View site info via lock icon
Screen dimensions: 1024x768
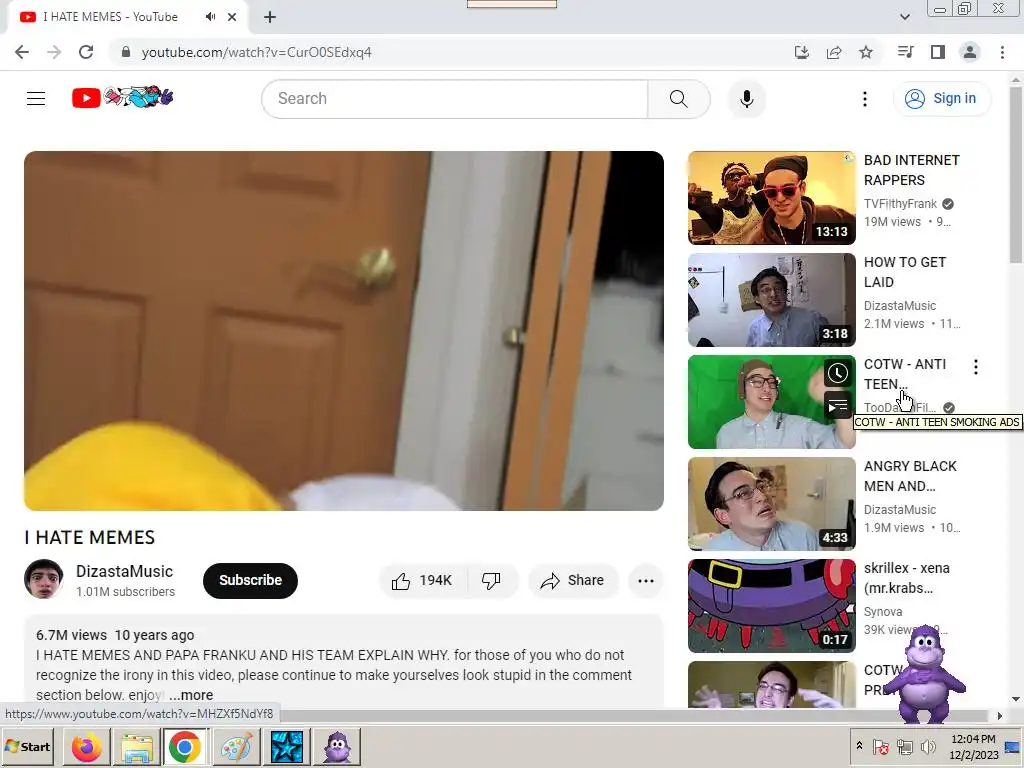pyautogui.click(x=126, y=52)
